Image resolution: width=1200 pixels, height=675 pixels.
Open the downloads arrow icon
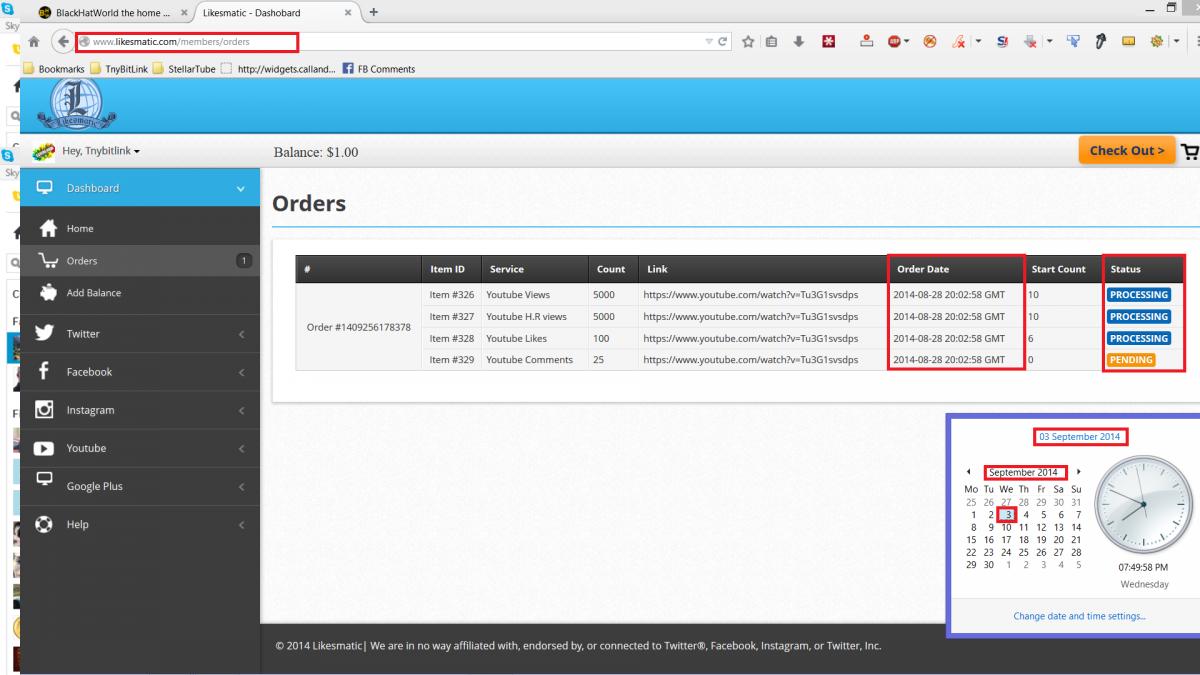tap(799, 42)
